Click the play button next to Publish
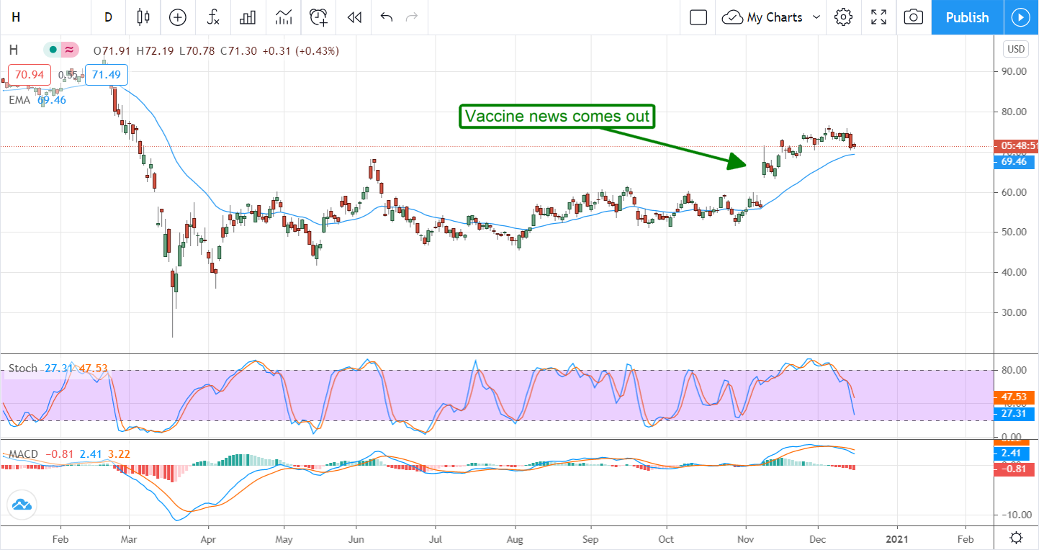Image resolution: width=1039 pixels, height=550 pixels. (1020, 17)
